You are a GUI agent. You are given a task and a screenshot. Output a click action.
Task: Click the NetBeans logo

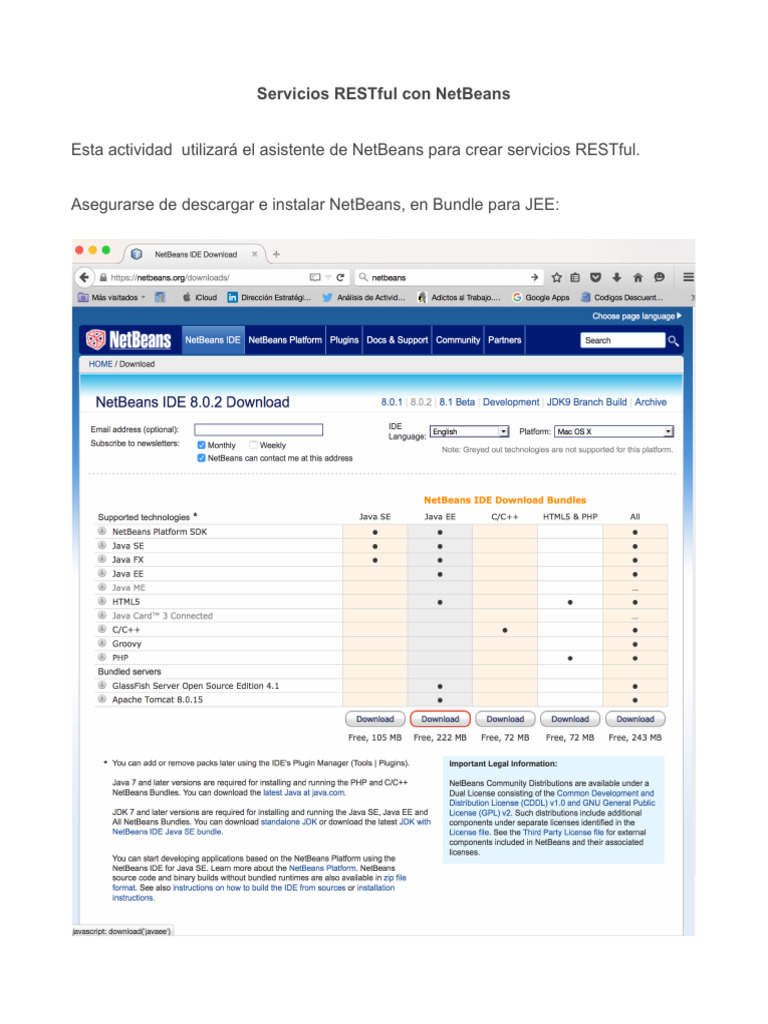tap(129, 340)
